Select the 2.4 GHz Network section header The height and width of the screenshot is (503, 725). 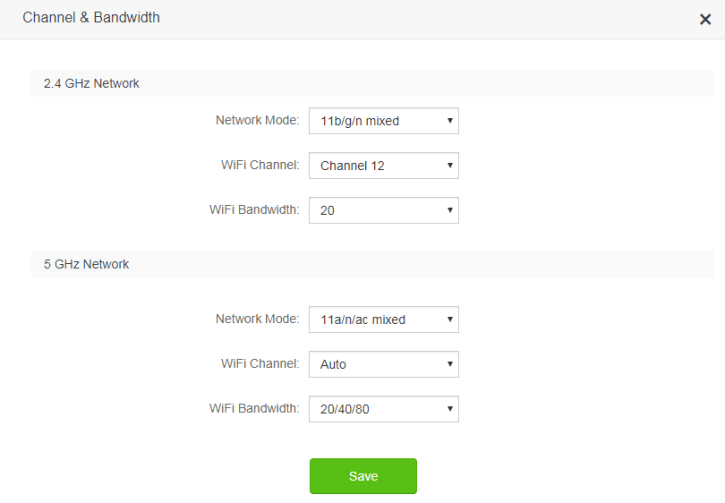point(92,84)
